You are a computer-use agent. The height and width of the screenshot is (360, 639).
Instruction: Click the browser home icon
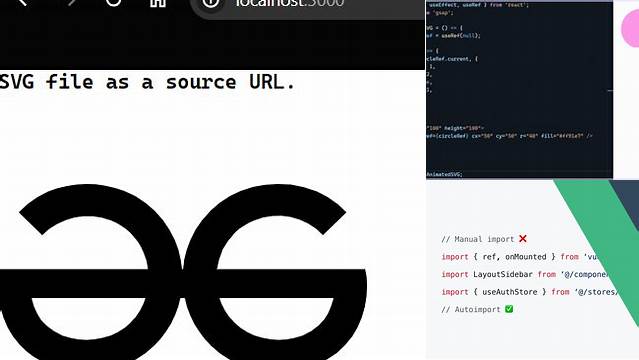pos(158,3)
